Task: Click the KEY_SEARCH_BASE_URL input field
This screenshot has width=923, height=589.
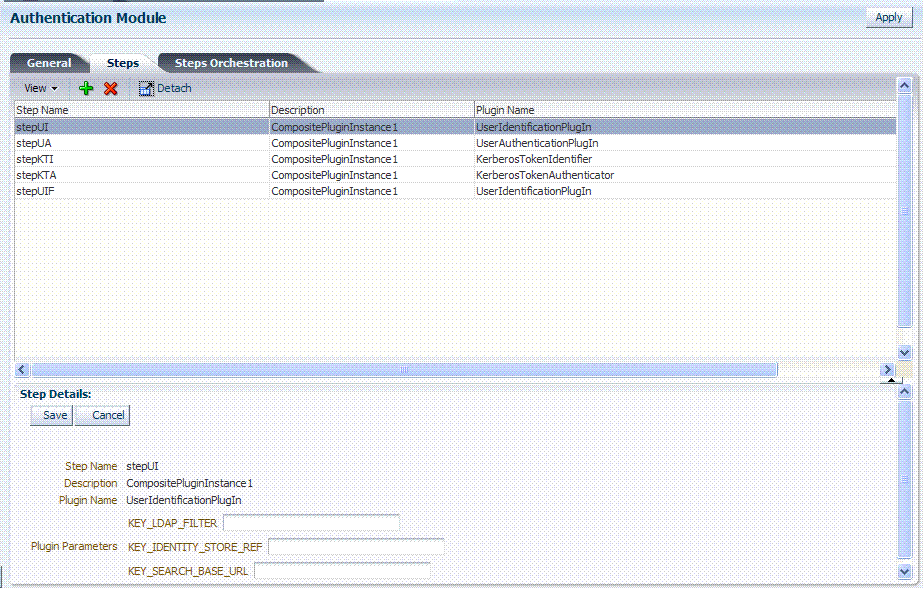Action: [342, 571]
